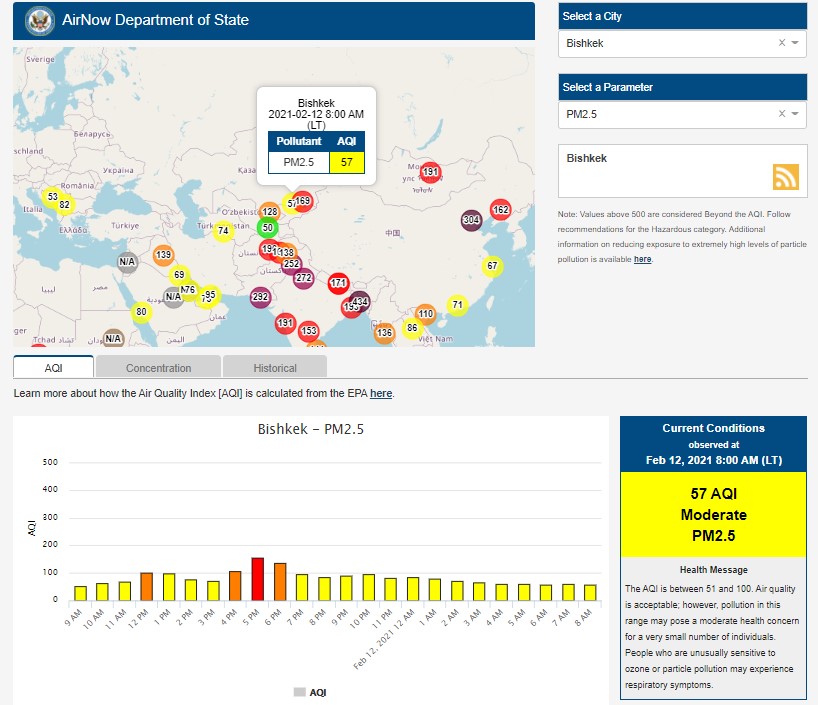Click the red 171 AQI map marker
Viewport: 818px width, 705px height.
coord(339,284)
